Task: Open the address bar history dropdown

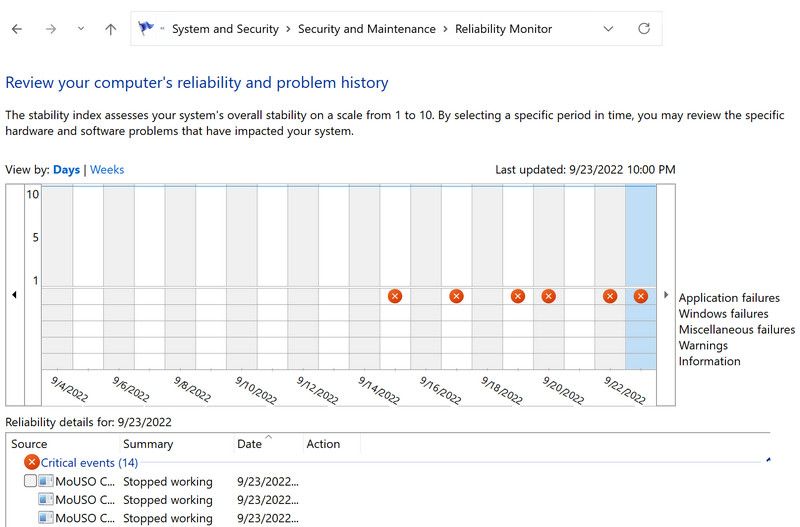Action: 608,29
